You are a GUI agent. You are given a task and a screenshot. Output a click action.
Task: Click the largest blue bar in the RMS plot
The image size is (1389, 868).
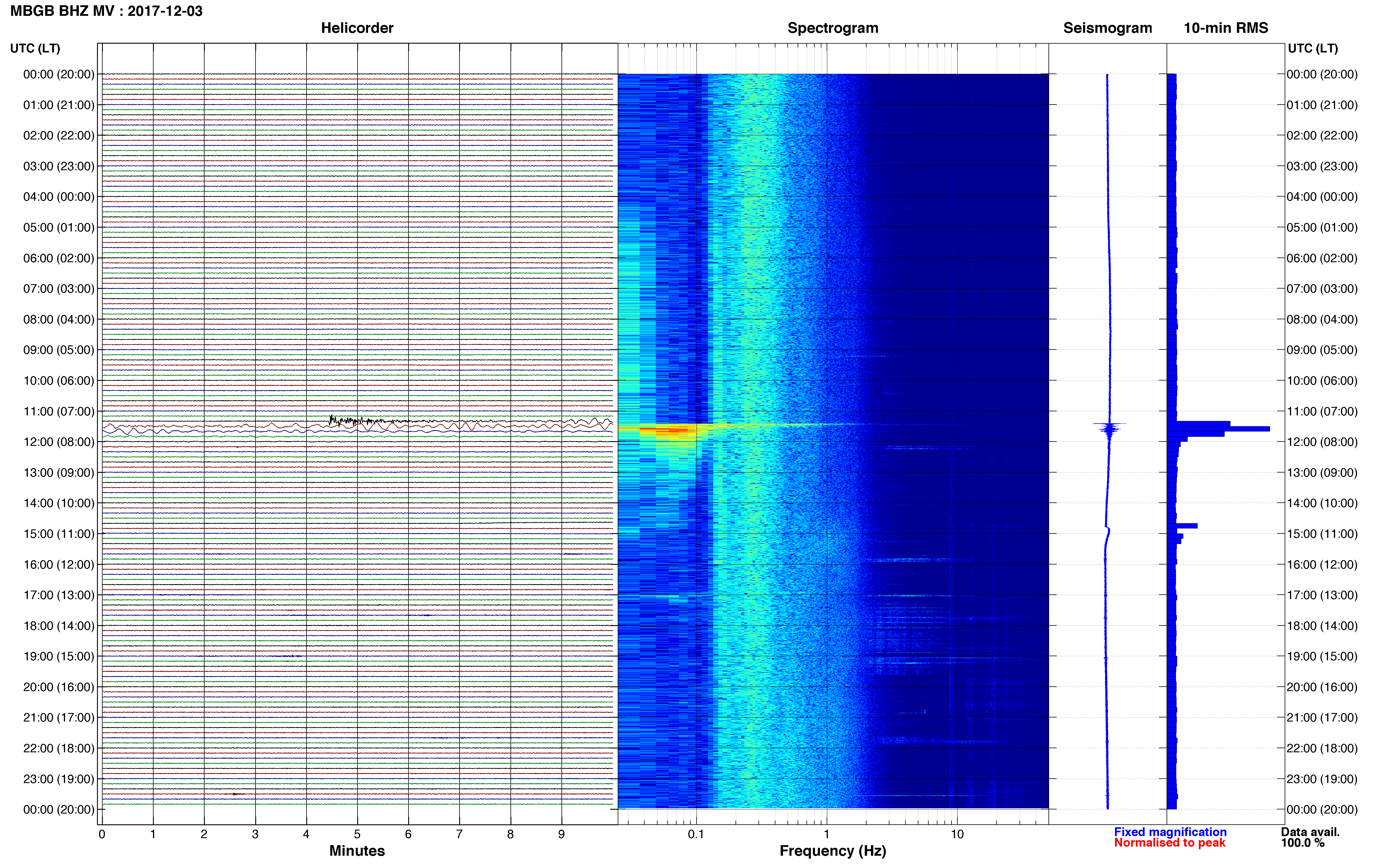1218,429
